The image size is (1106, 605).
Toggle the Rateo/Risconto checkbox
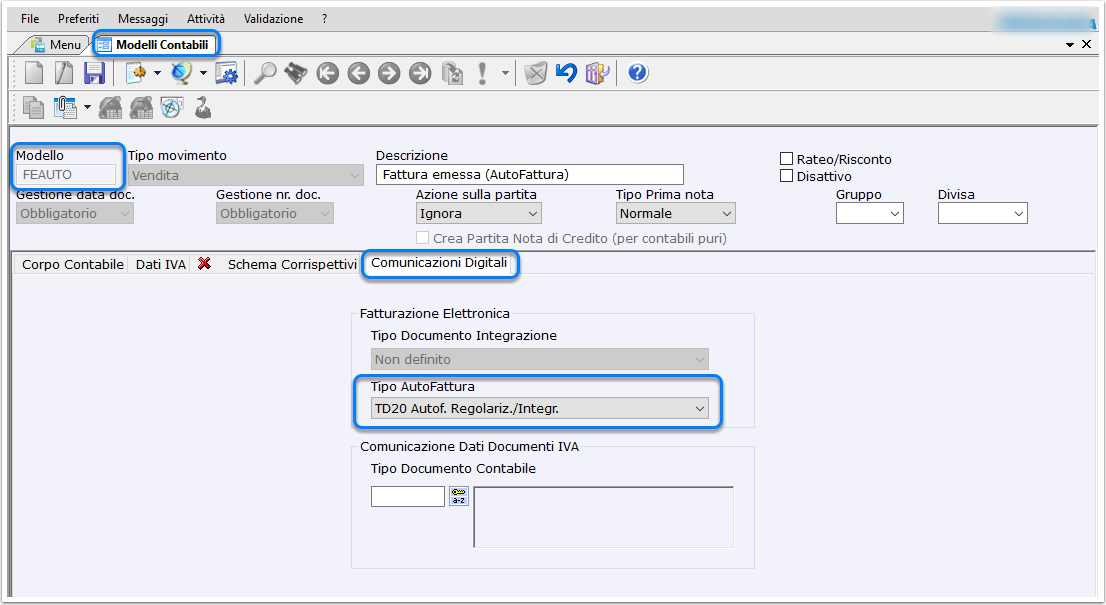[x=786, y=159]
